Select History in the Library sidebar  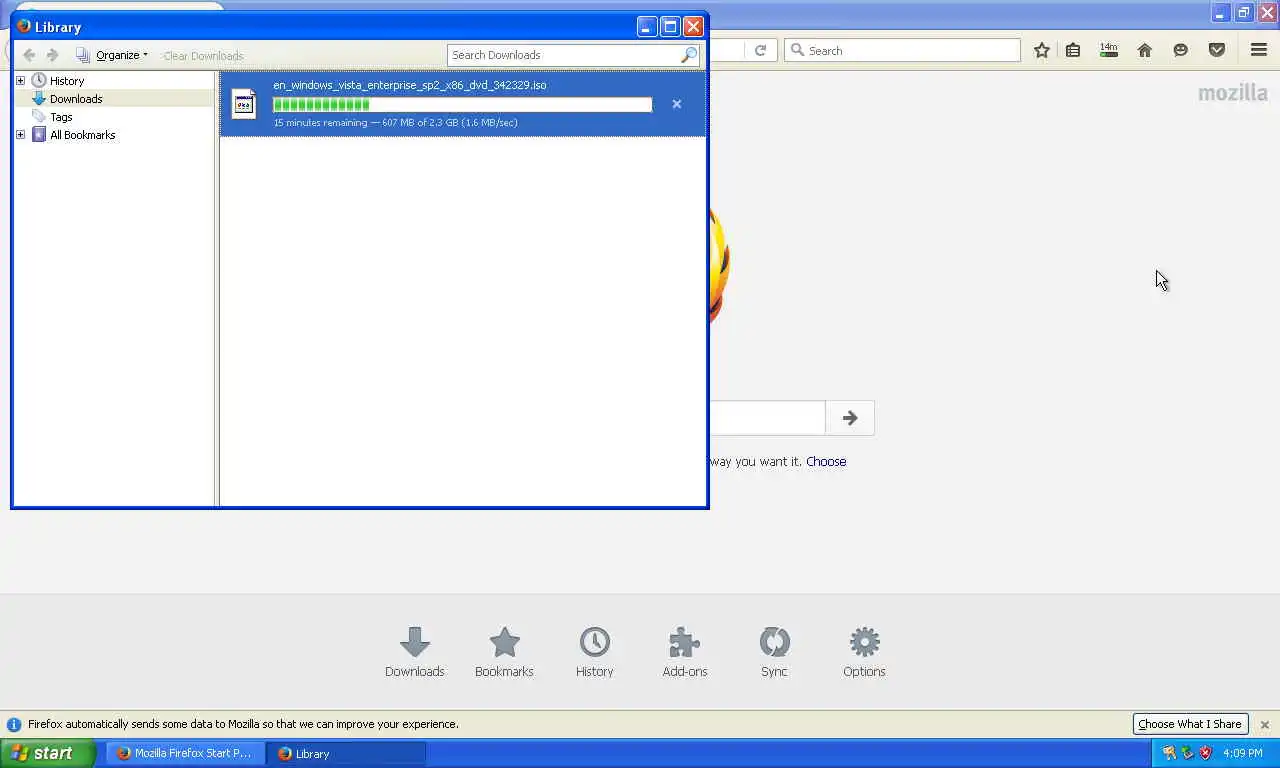[67, 81]
